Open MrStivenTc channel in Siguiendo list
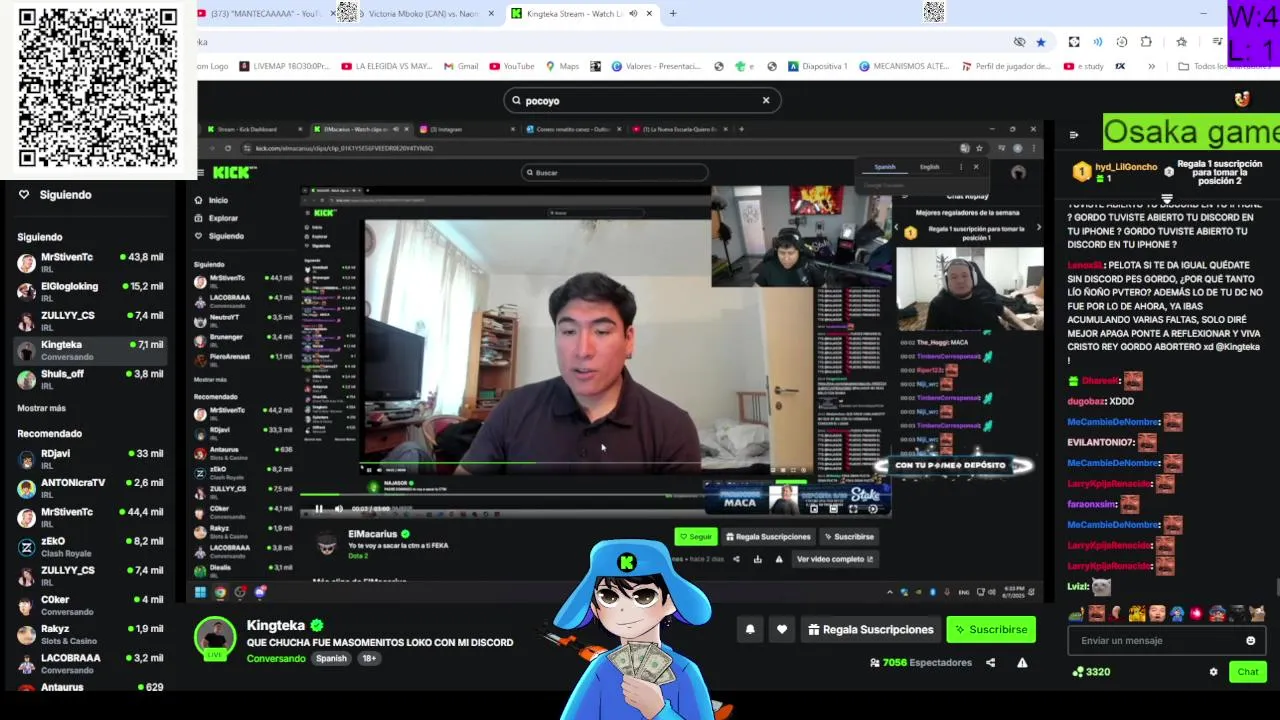The image size is (1280, 720). coord(91,262)
